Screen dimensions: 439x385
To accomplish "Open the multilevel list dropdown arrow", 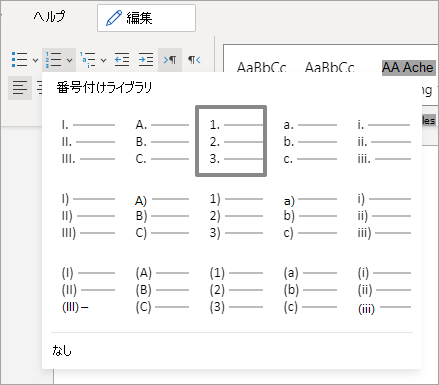I will tap(103, 60).
